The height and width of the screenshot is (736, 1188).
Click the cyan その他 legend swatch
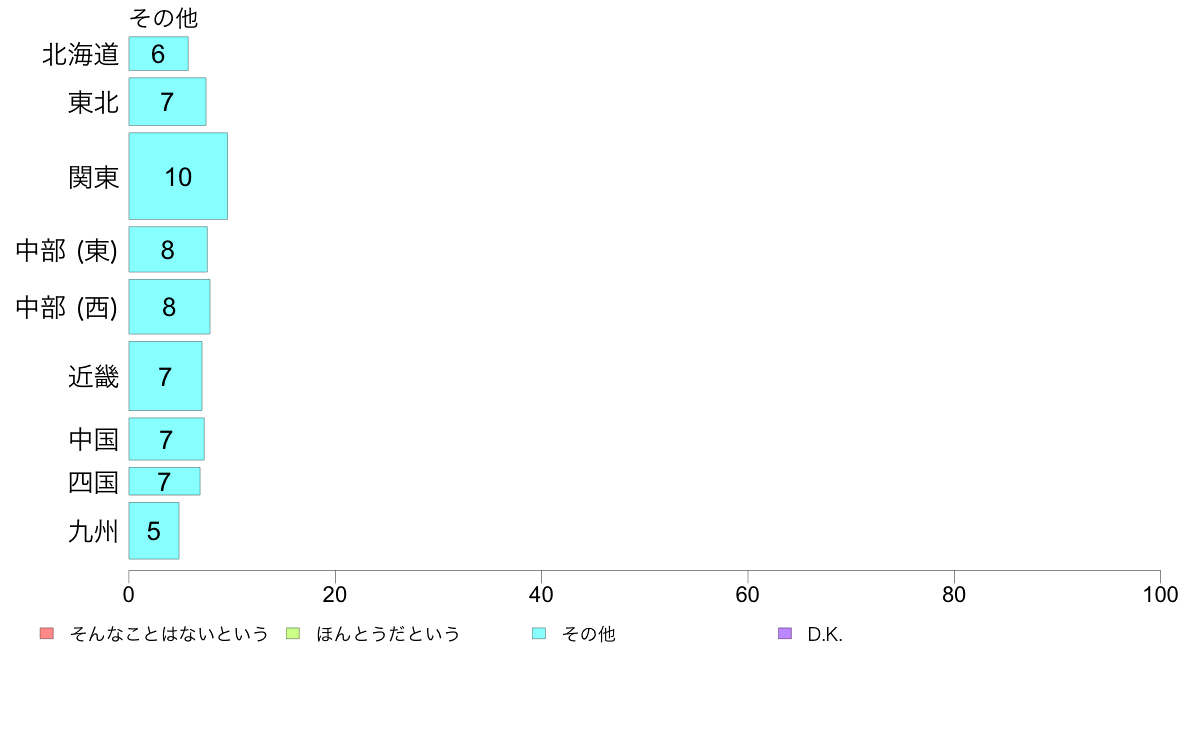539,634
